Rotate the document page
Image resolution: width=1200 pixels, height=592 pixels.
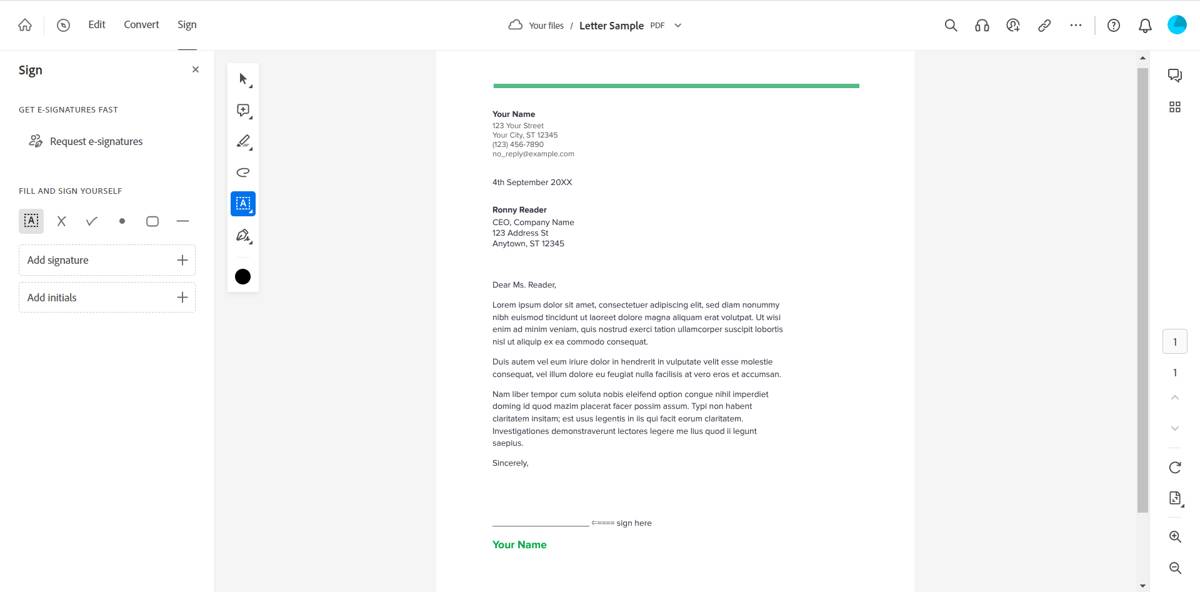click(1175, 467)
